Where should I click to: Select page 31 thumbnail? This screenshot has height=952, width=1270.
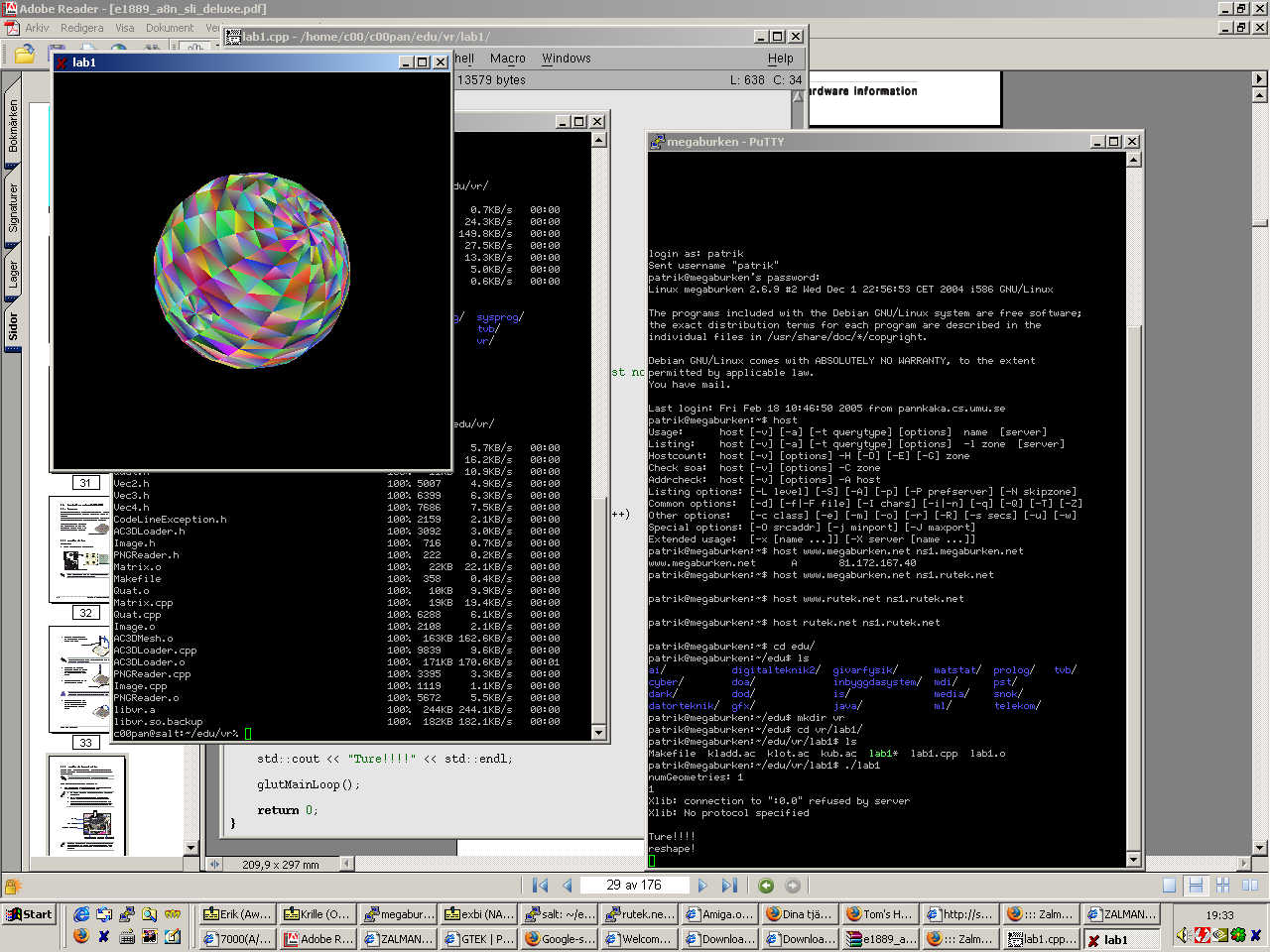(85, 483)
